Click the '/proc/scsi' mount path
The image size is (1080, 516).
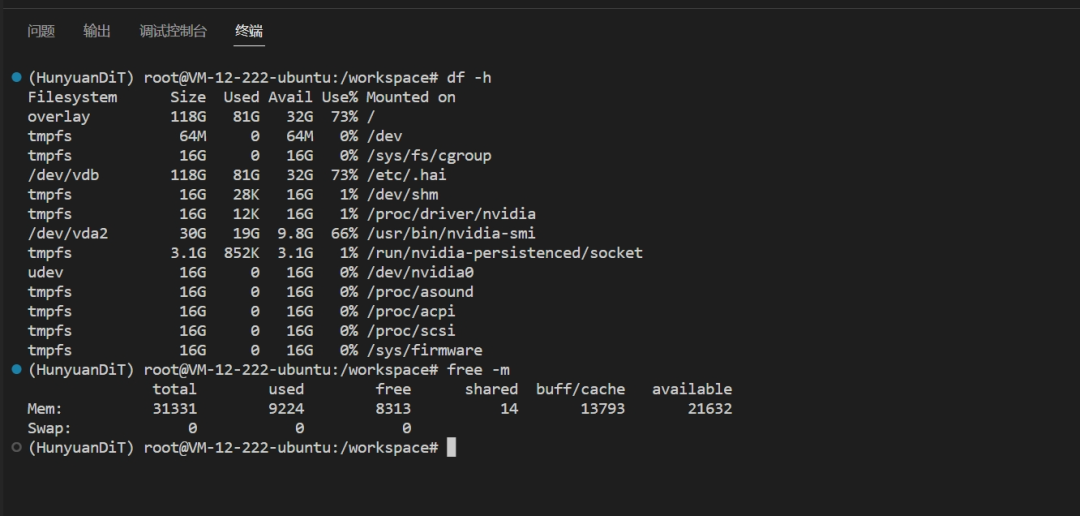point(411,331)
